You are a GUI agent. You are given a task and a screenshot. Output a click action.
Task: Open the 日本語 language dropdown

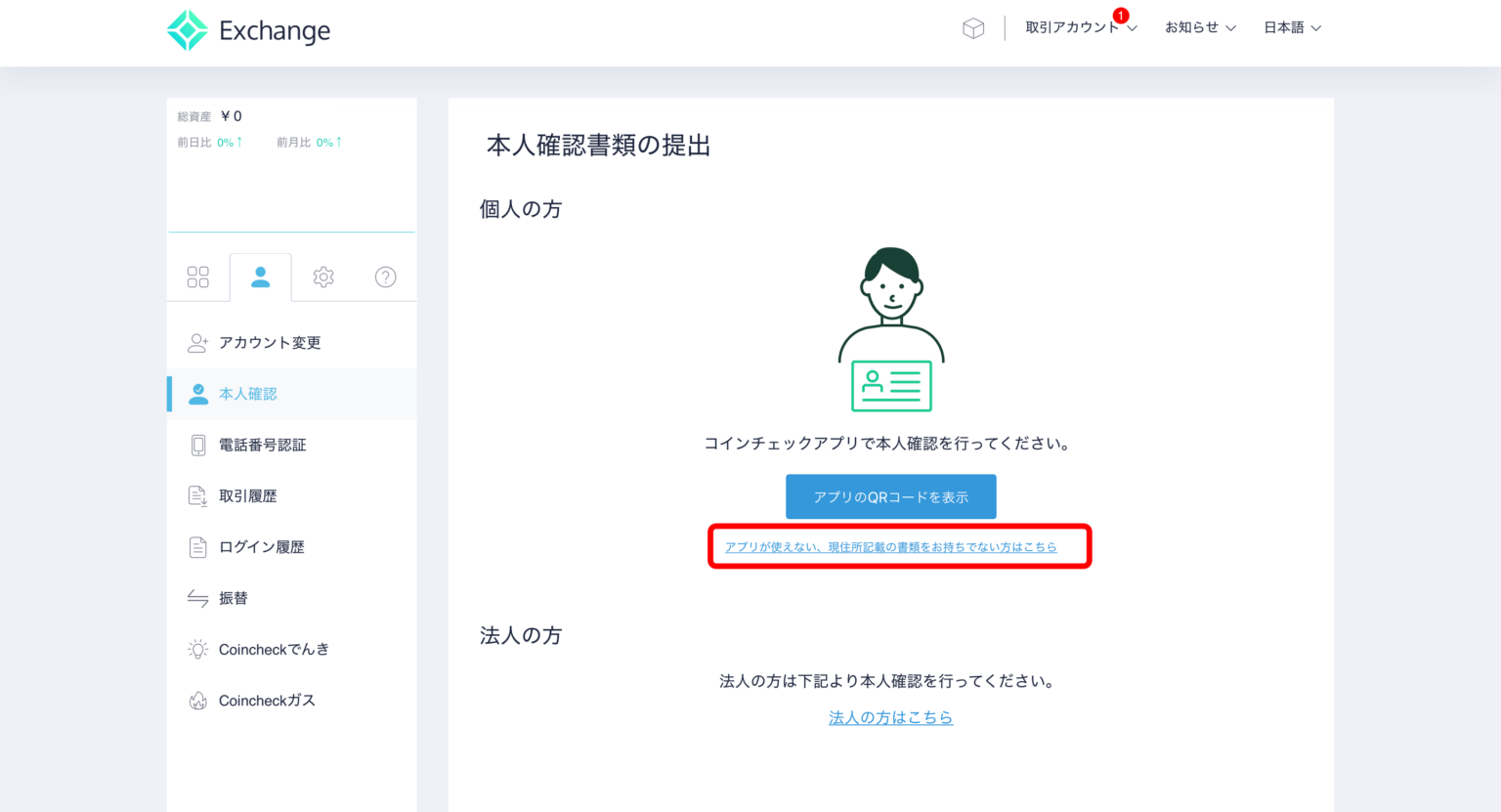[x=1291, y=28]
